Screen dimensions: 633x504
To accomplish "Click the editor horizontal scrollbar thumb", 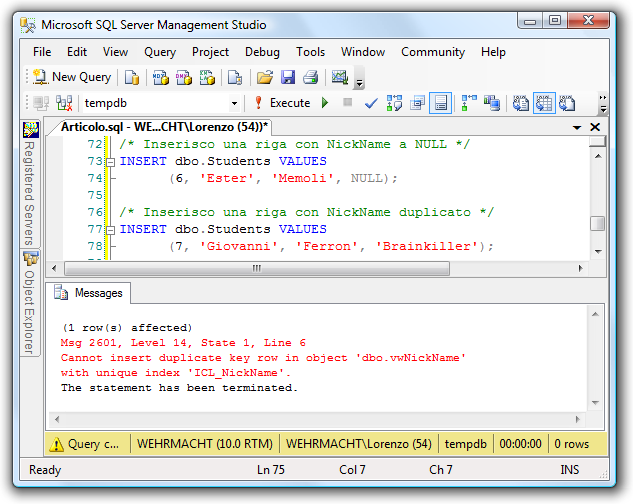I will pos(257,268).
